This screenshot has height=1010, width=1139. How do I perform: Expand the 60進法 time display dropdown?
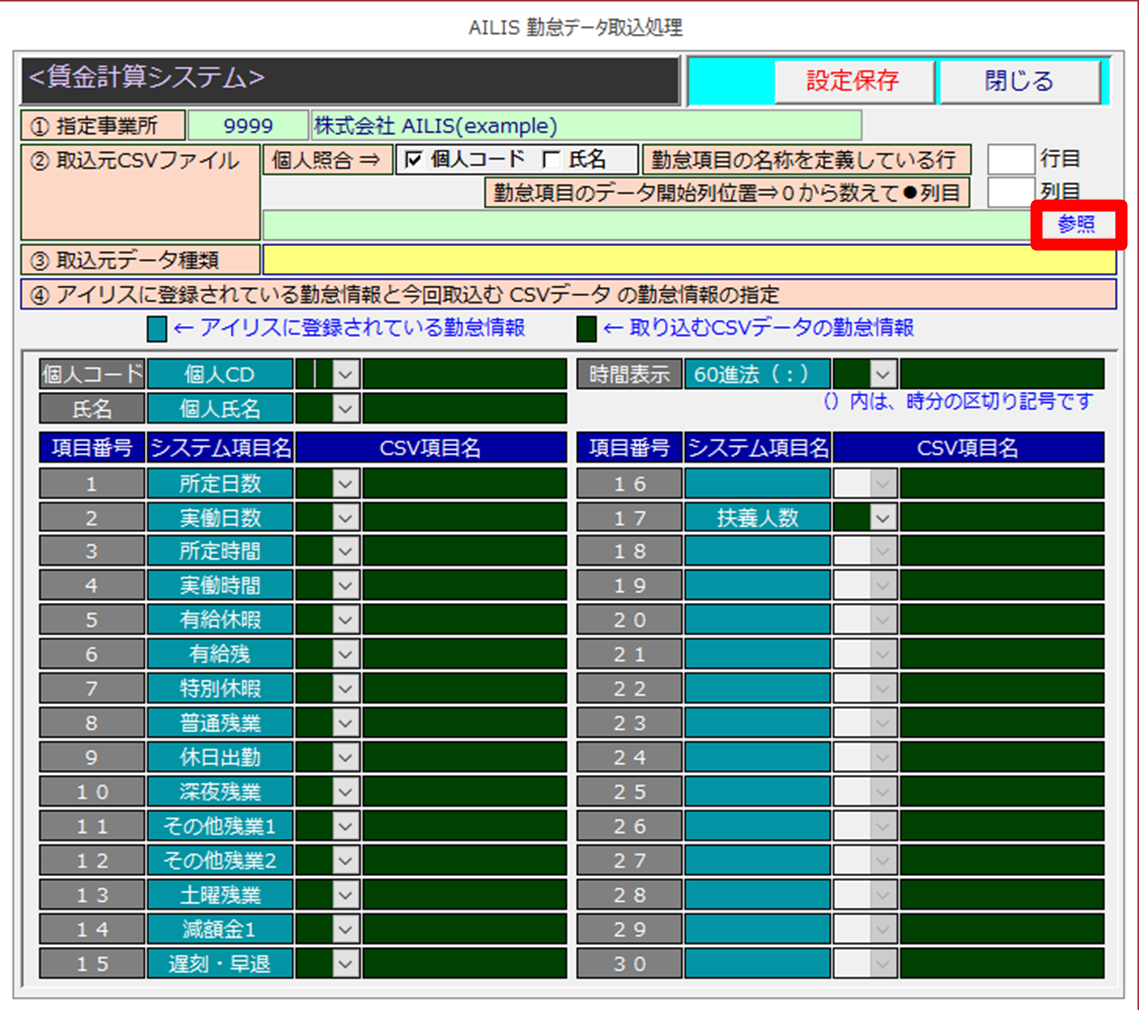point(882,374)
